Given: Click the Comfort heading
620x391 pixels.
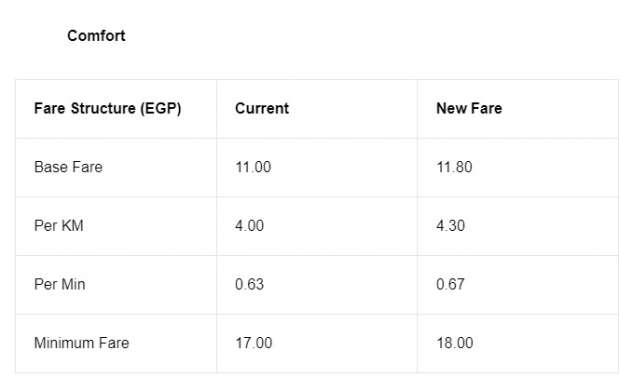Looking at the screenshot, I should pyautogui.click(x=96, y=36).
